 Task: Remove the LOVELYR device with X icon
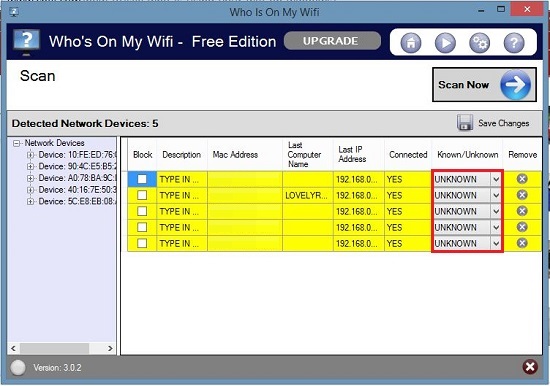tap(522, 195)
